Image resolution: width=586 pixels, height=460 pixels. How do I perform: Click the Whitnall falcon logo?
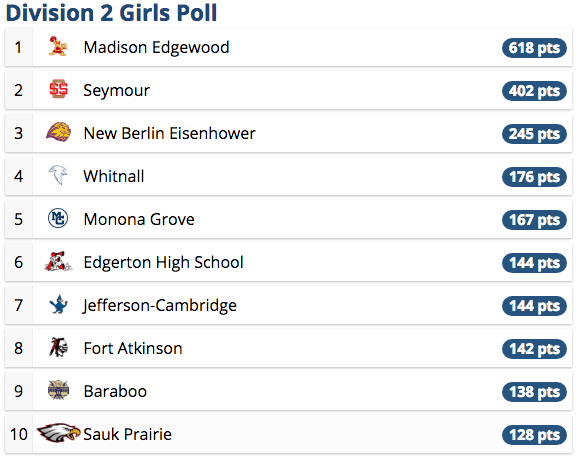(58, 175)
